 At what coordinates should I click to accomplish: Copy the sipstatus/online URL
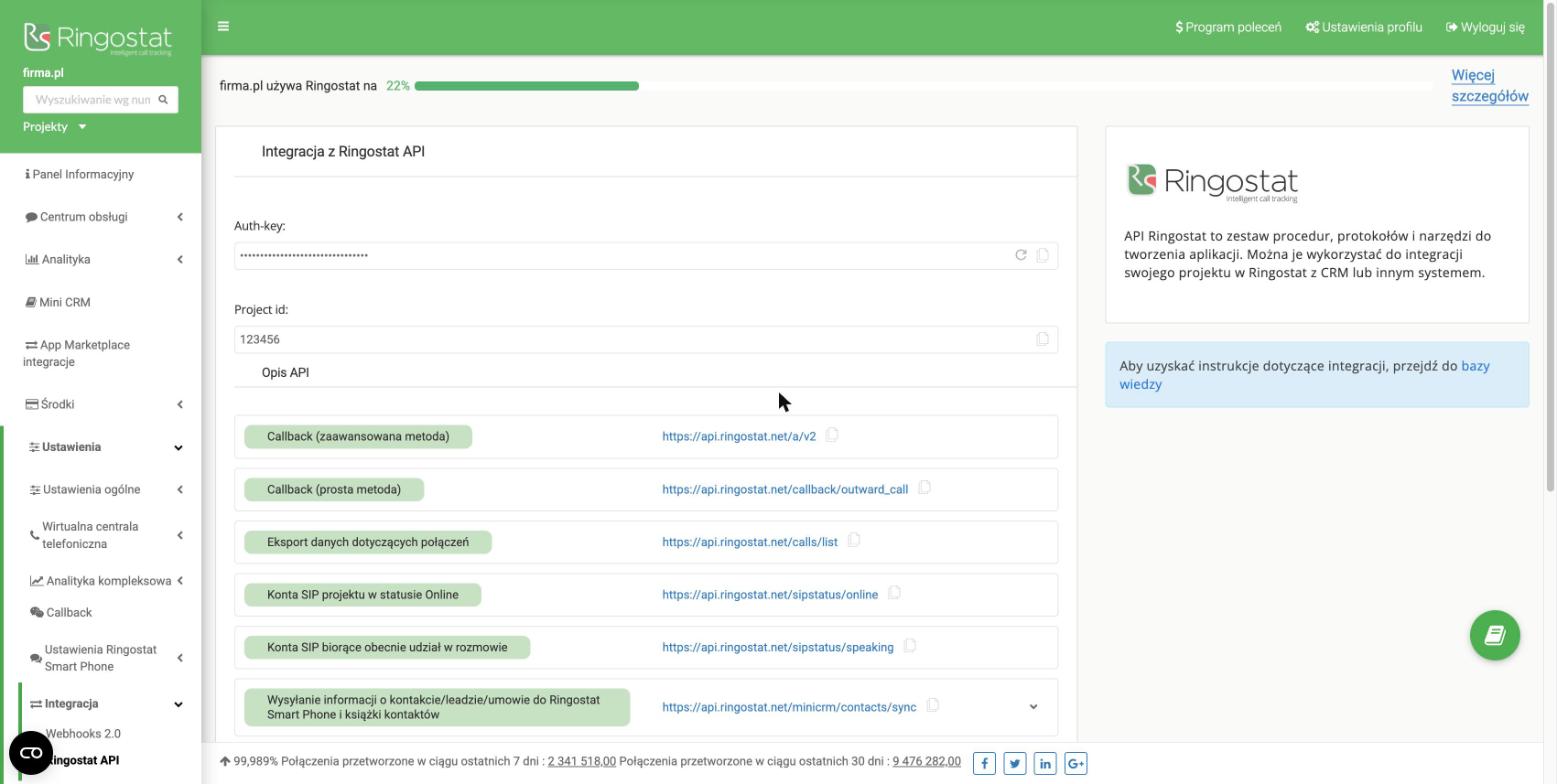pos(894,593)
